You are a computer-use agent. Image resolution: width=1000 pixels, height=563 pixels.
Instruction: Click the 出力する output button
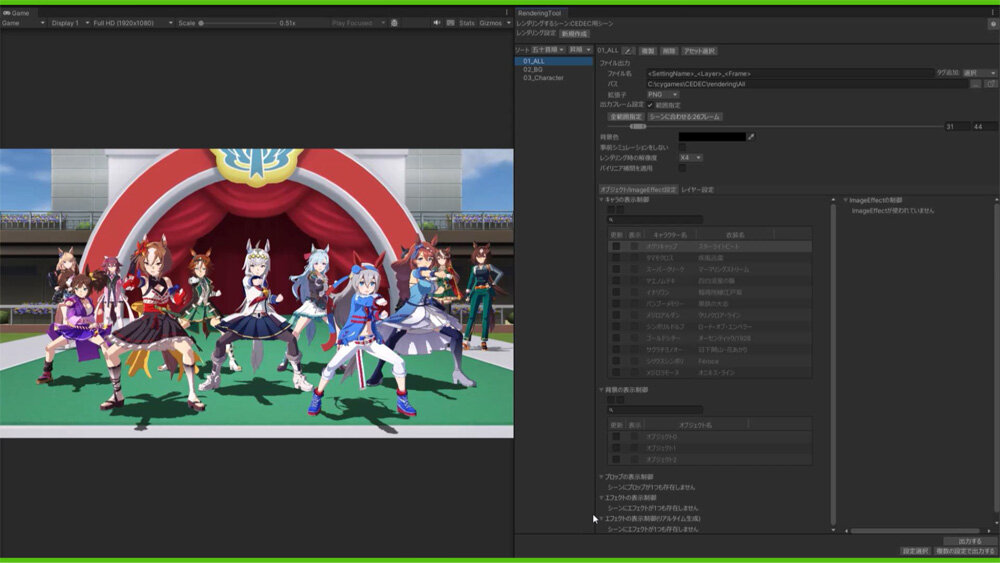click(x=969, y=541)
